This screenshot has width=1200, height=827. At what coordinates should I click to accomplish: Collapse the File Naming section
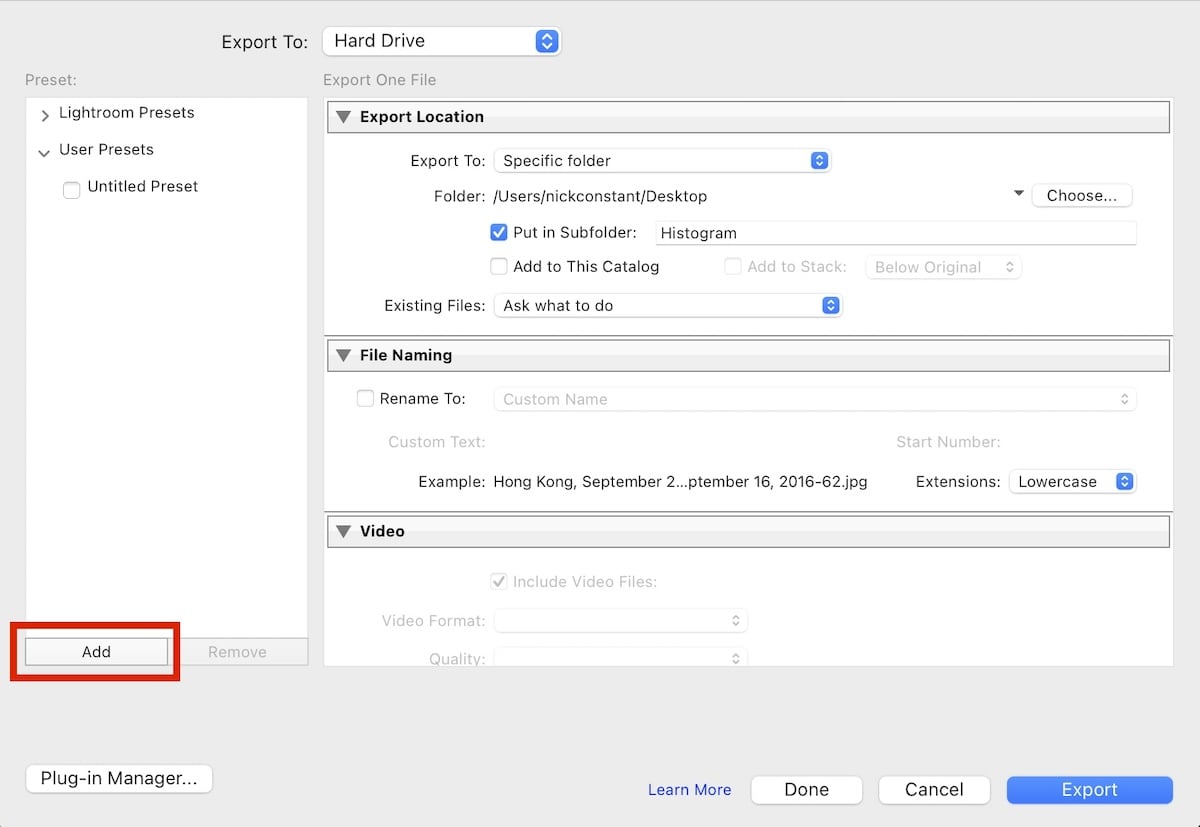(344, 355)
